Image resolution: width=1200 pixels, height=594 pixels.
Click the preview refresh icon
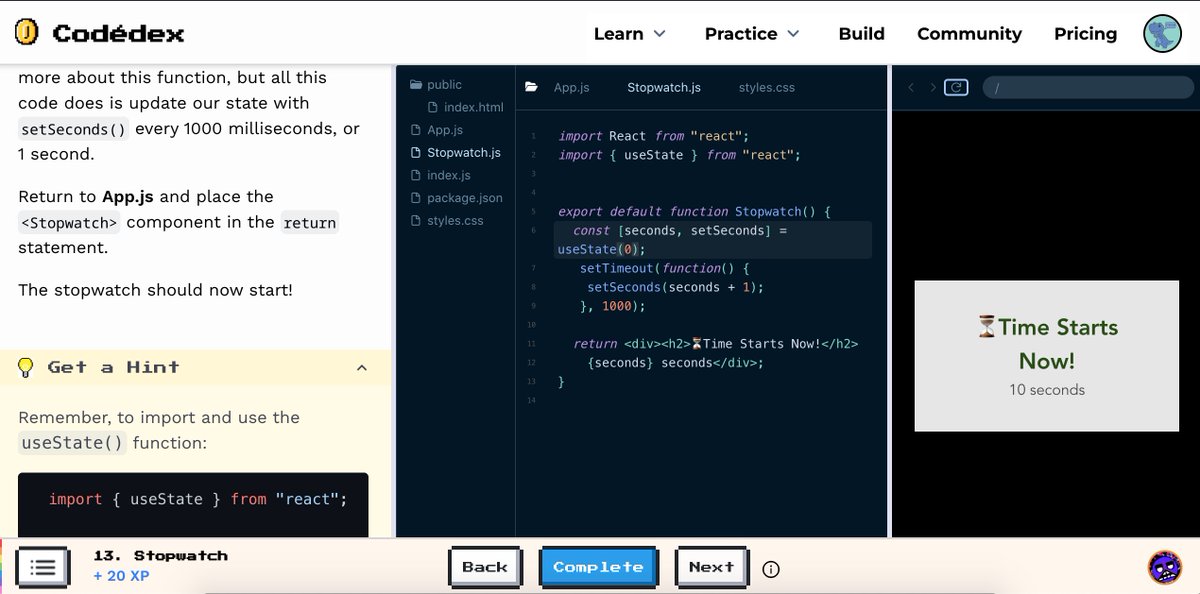[956, 87]
